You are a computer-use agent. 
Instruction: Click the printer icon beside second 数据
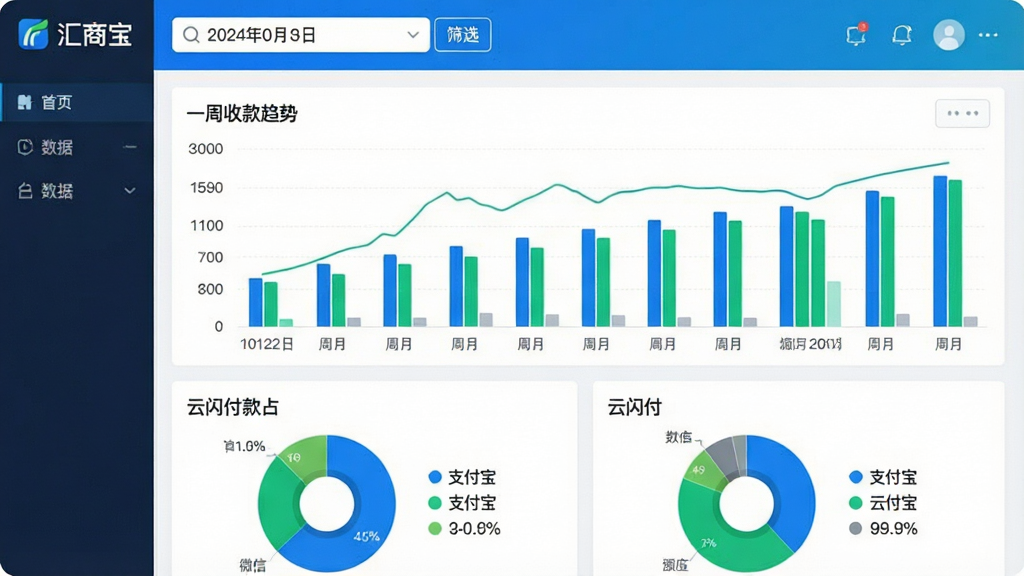point(25,191)
